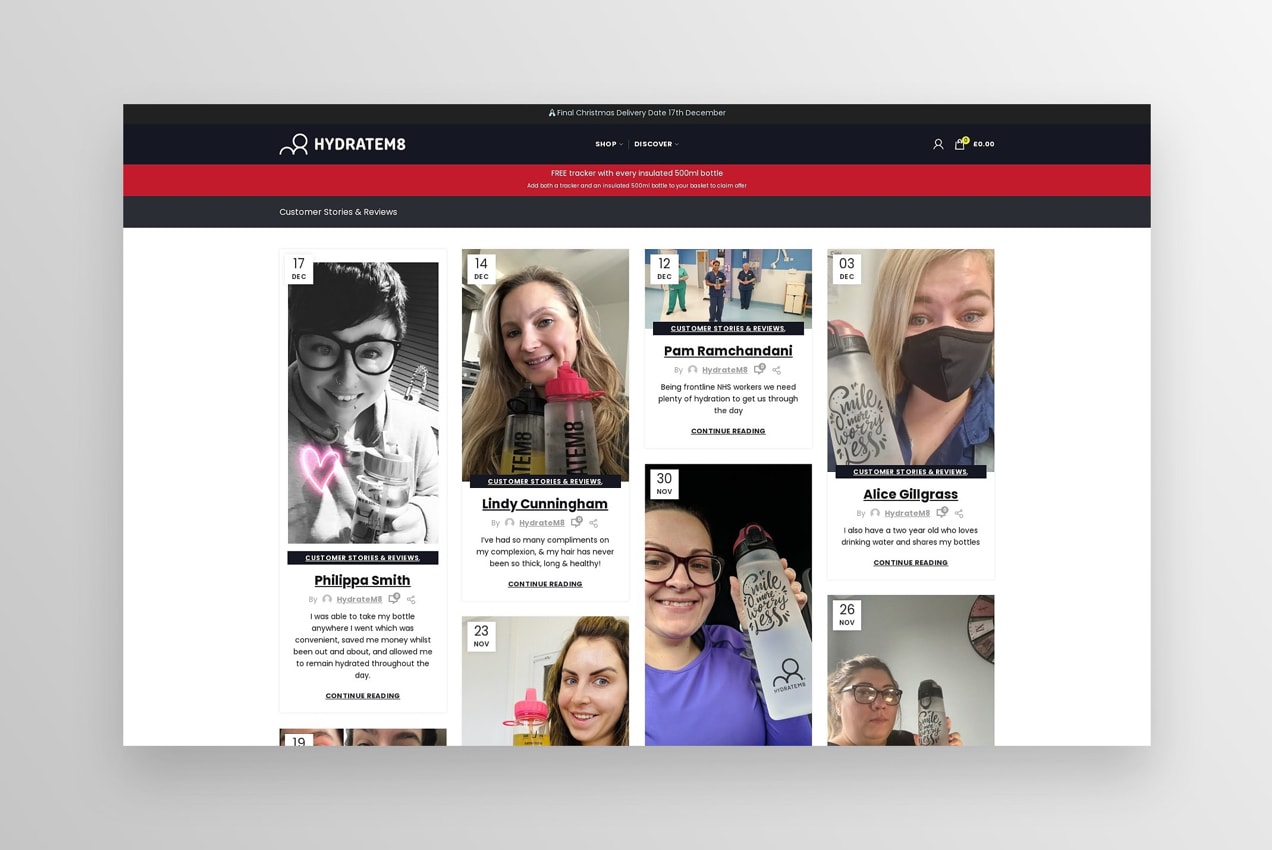Expand the DISCOVER dropdown menu

pyautogui.click(x=656, y=144)
